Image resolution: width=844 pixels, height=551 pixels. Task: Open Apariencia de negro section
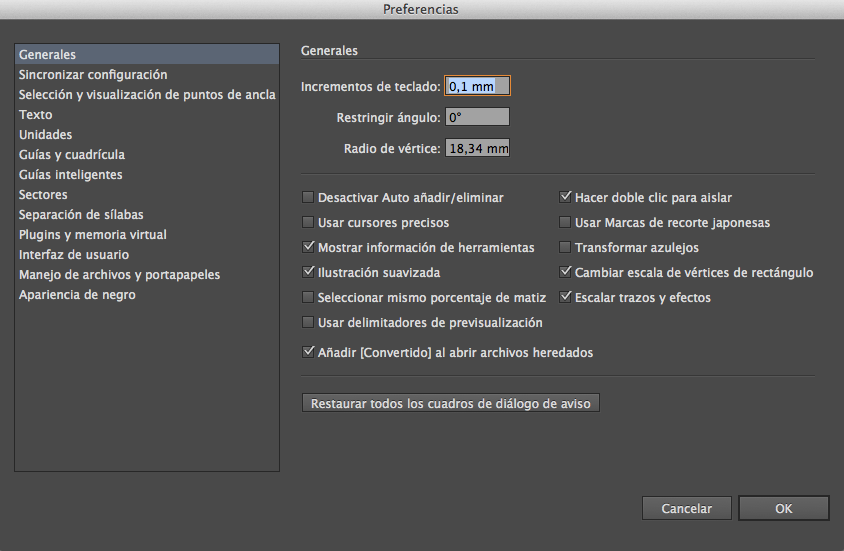77,295
